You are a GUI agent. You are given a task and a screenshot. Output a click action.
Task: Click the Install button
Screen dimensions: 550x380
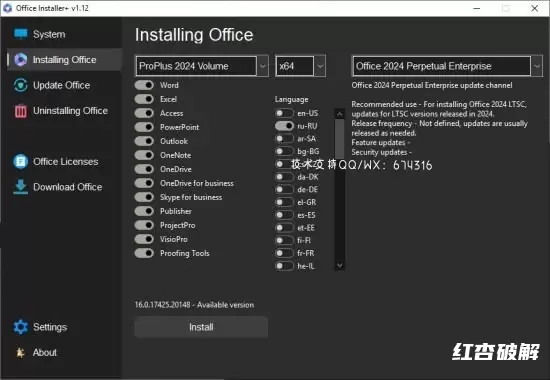(201, 327)
